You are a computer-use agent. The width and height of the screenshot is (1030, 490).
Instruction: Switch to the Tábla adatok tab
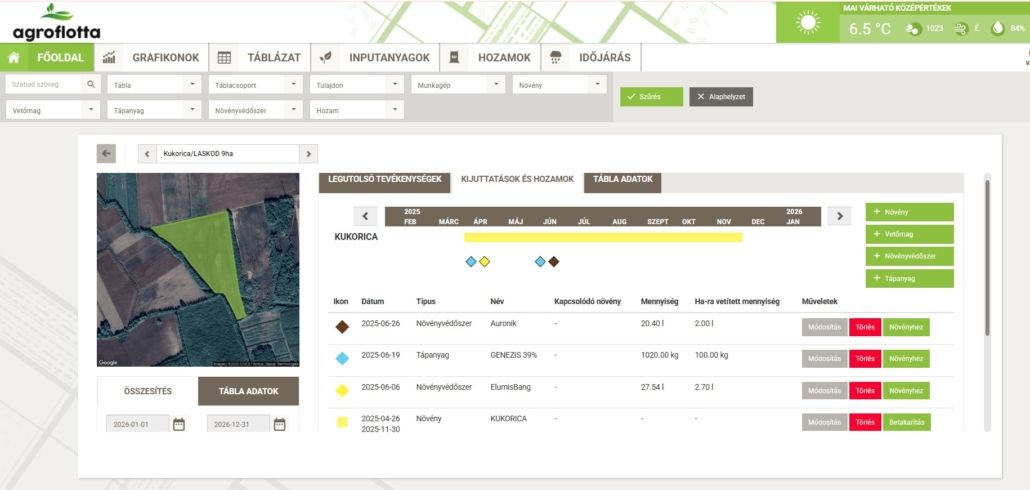point(622,180)
